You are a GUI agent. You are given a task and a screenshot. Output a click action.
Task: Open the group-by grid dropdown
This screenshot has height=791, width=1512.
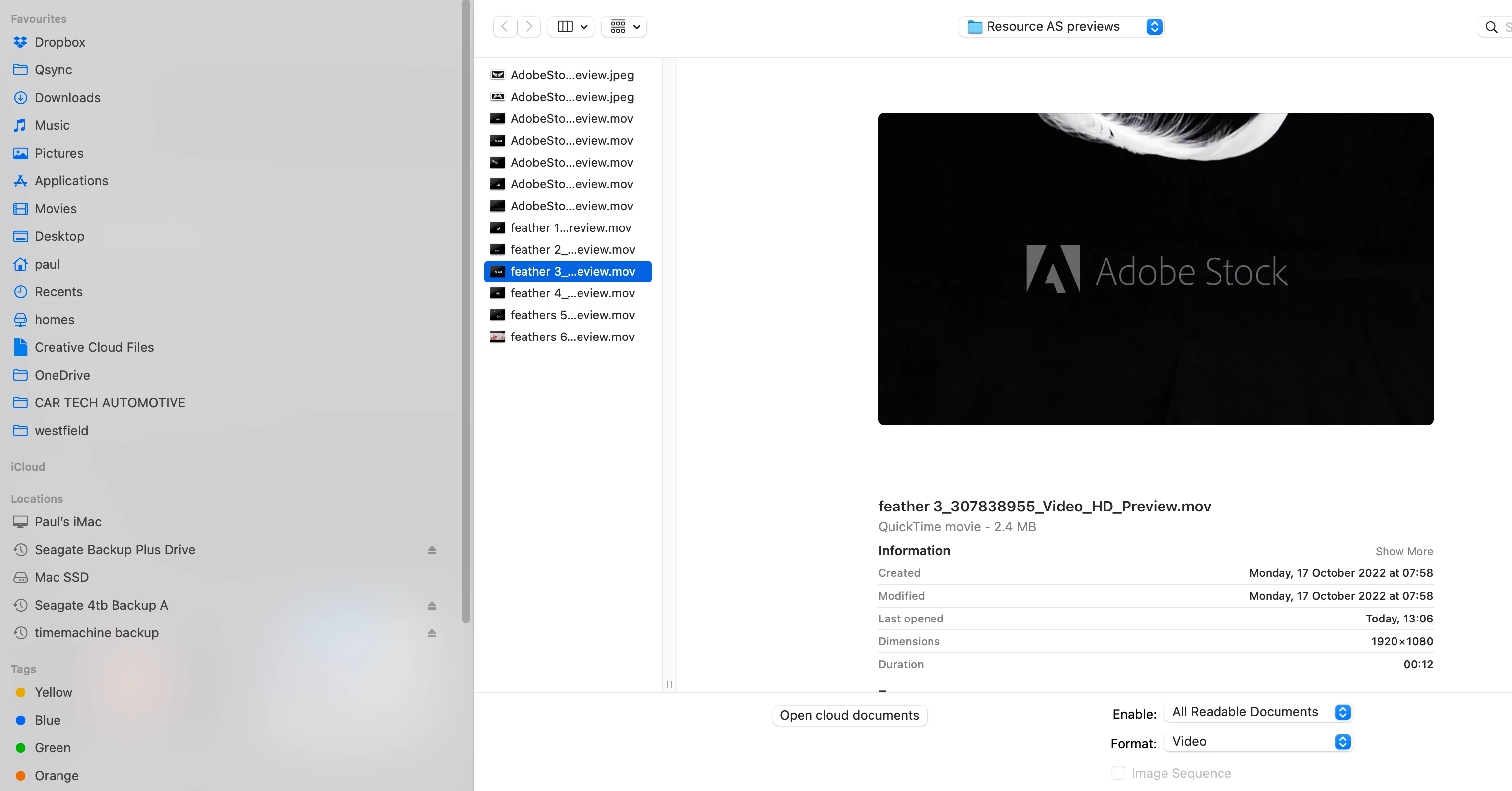pyautogui.click(x=624, y=26)
